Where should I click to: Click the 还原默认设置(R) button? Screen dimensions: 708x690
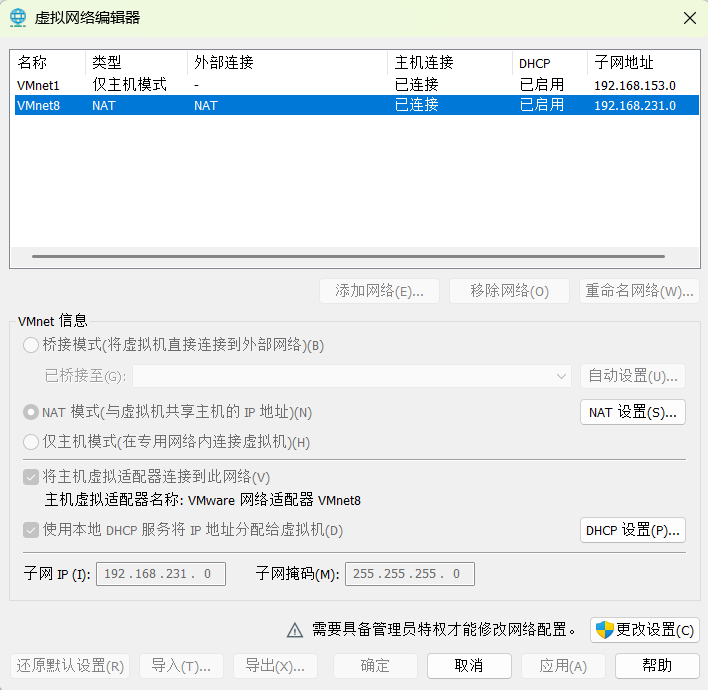click(x=70, y=666)
